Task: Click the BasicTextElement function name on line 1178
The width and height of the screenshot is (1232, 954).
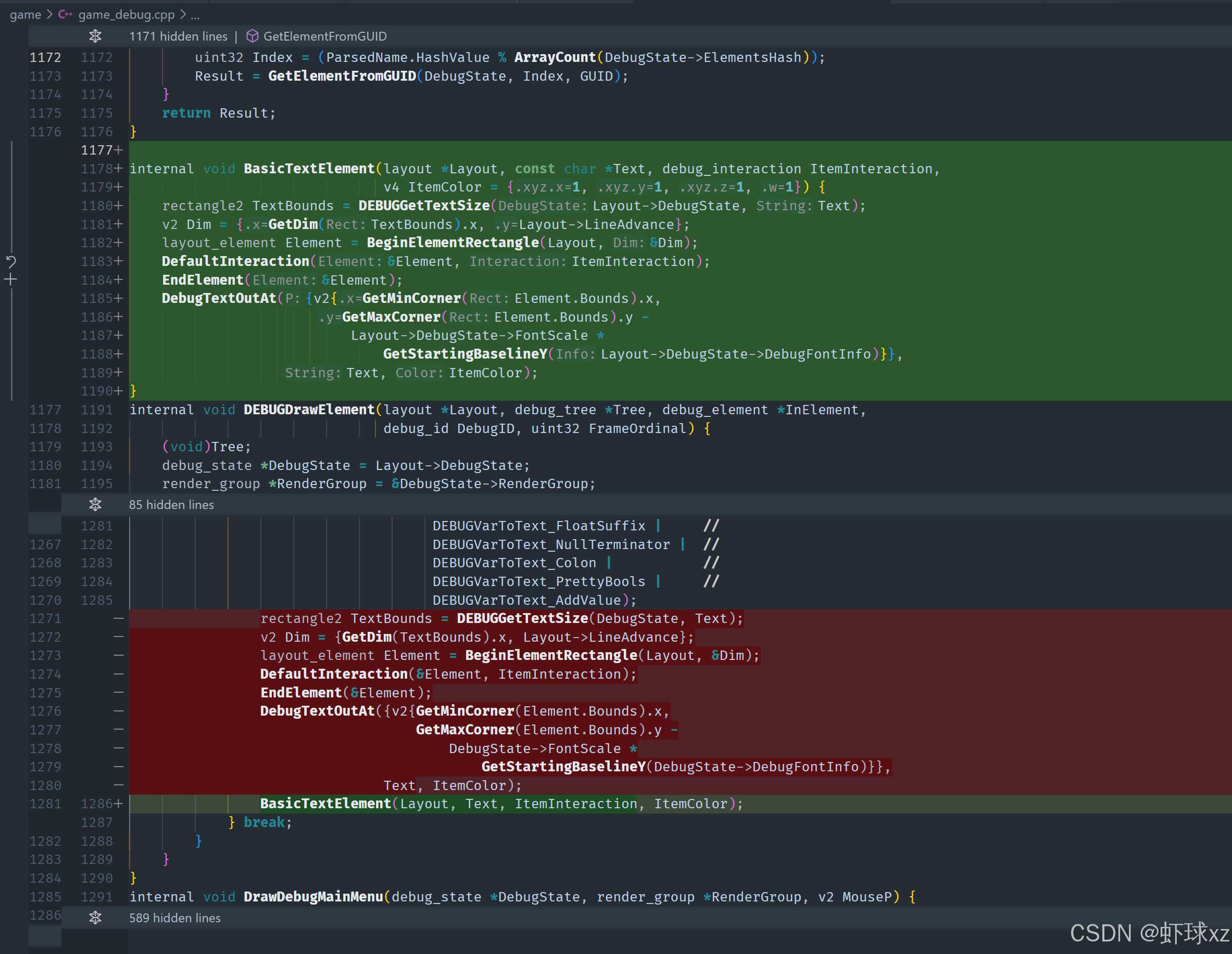Action: click(309, 169)
